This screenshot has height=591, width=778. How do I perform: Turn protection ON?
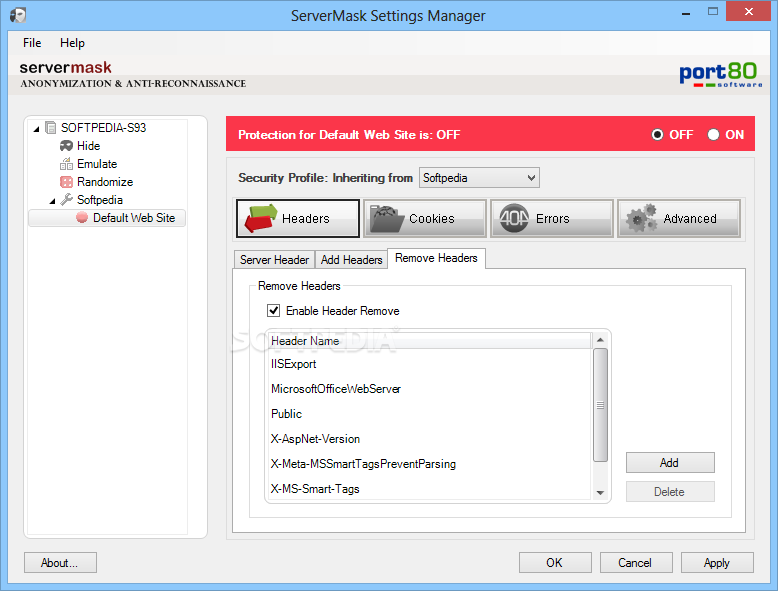point(713,134)
